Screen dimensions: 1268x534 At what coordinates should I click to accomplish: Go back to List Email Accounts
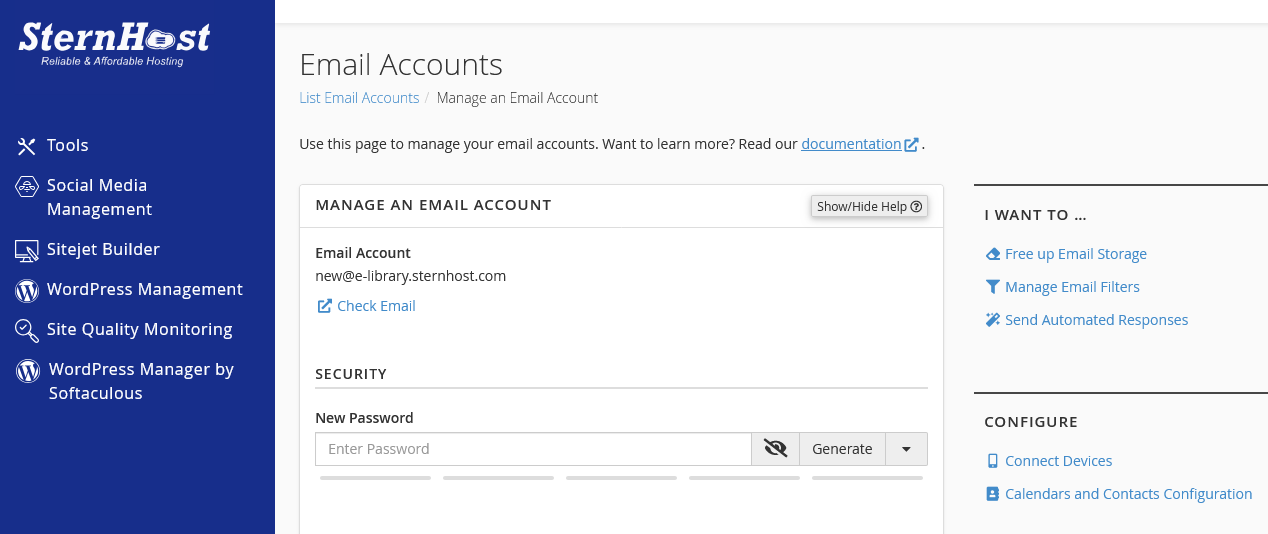(359, 98)
